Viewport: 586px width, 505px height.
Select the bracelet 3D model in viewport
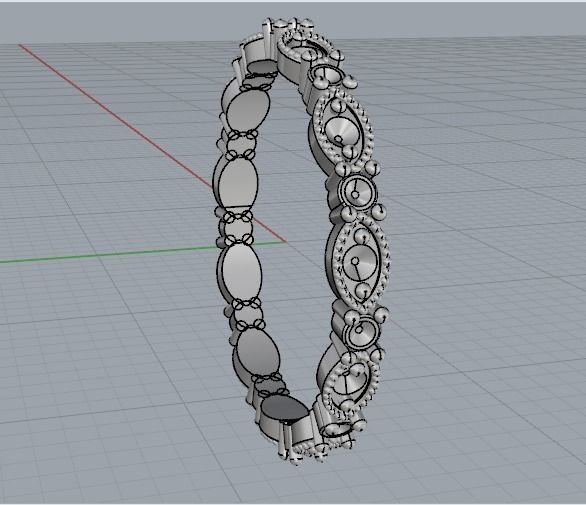301,241
